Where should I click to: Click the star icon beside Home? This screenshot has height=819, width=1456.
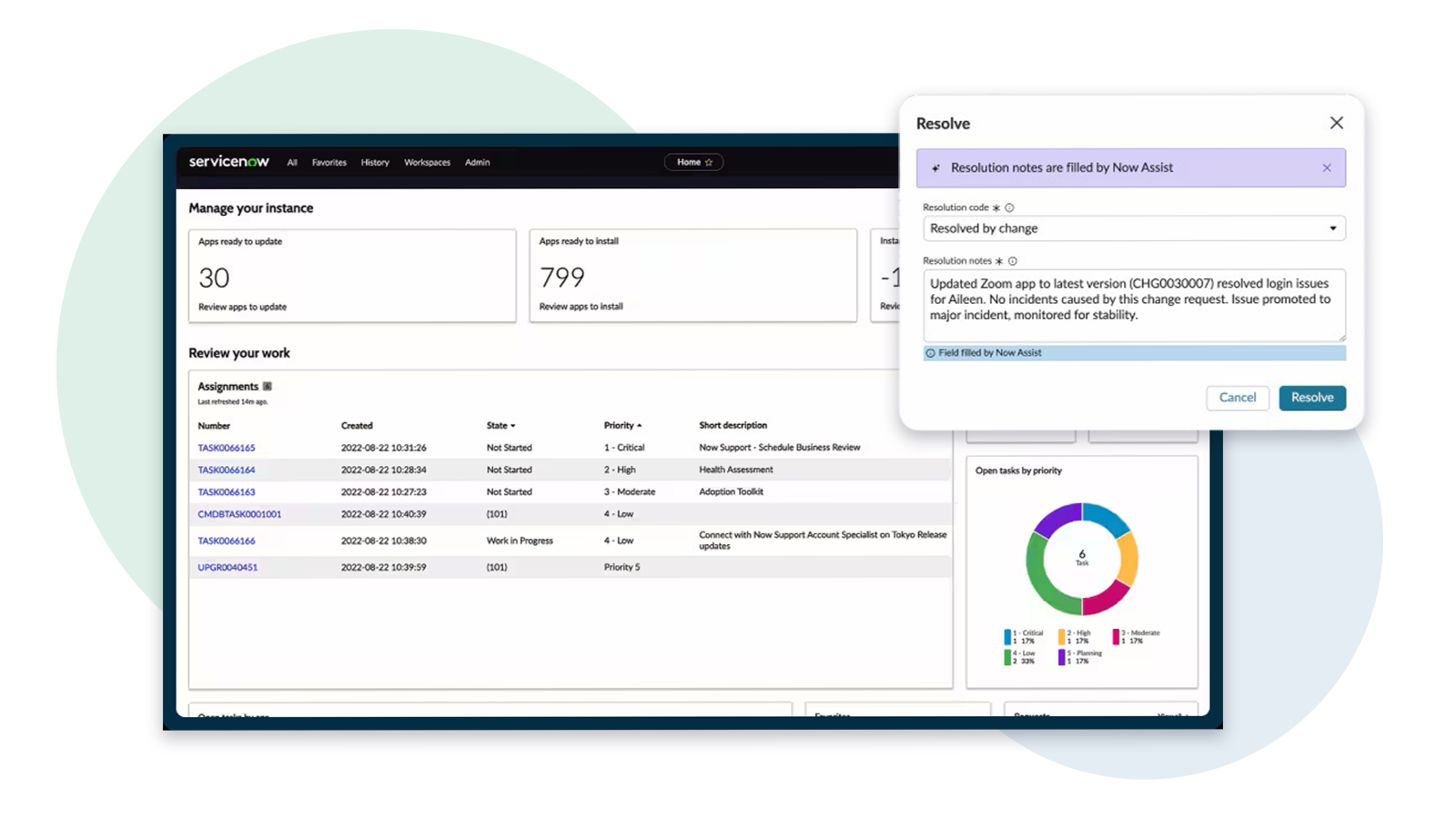707,161
